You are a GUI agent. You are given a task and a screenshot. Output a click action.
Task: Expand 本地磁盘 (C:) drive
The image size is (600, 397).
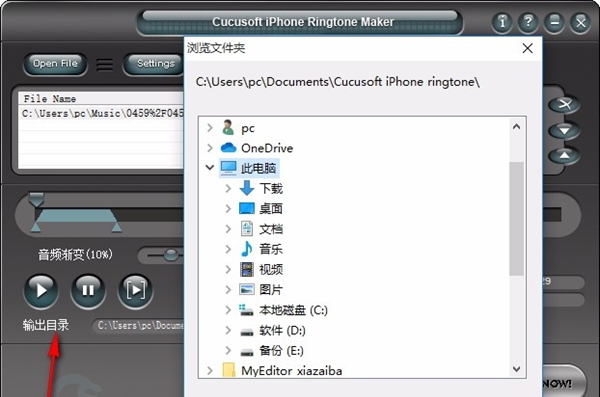[x=228, y=310]
